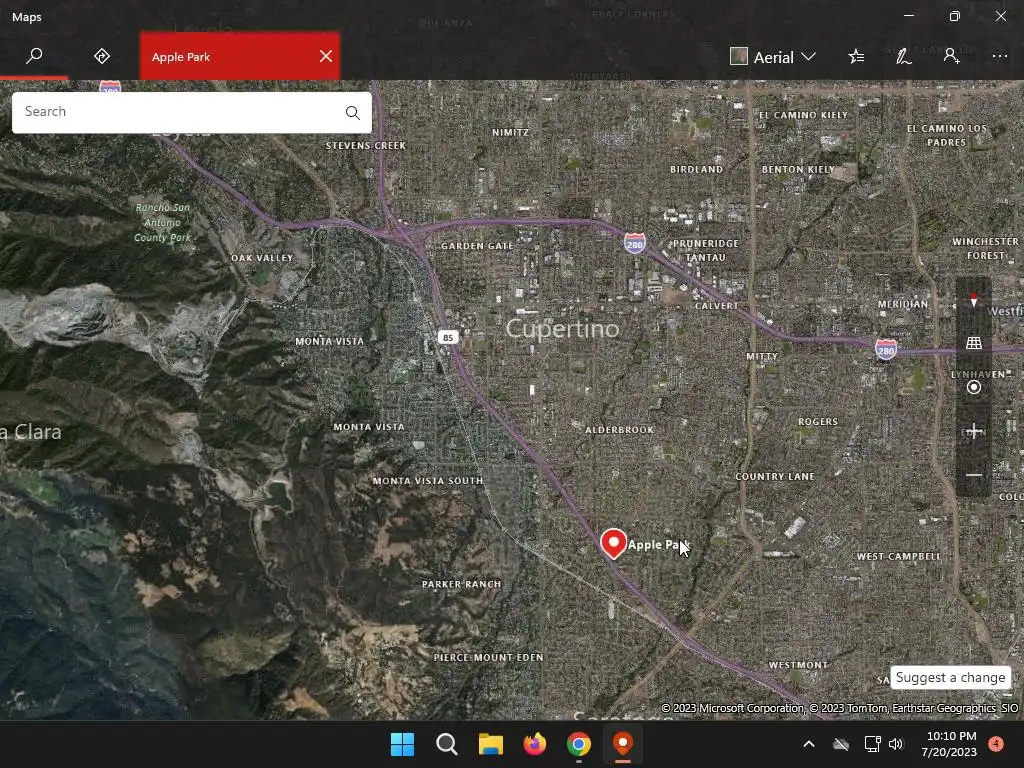Open the volume control in system tray

point(896,744)
